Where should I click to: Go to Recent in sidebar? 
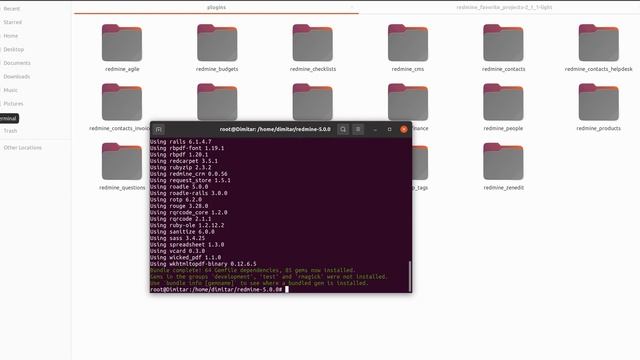[11, 9]
